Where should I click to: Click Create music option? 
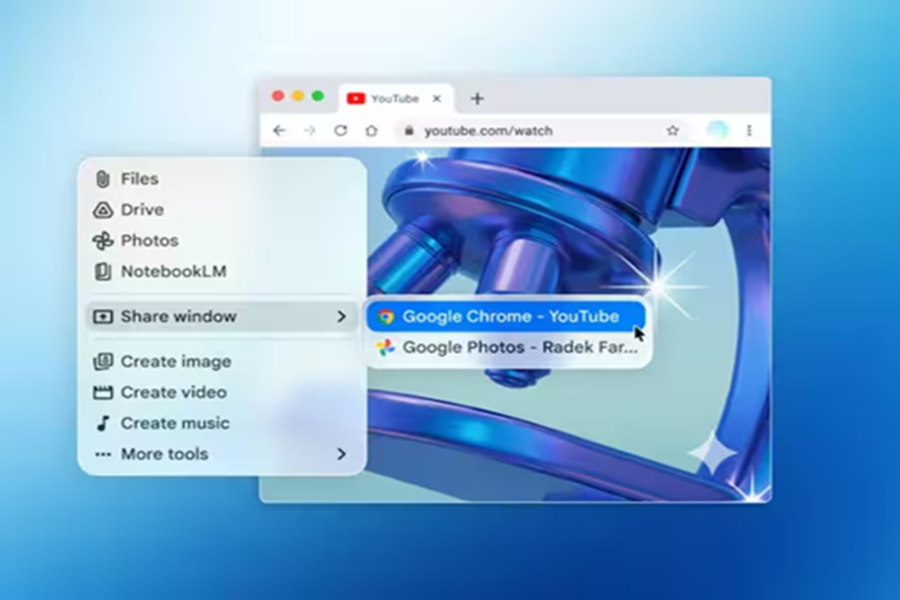175,423
